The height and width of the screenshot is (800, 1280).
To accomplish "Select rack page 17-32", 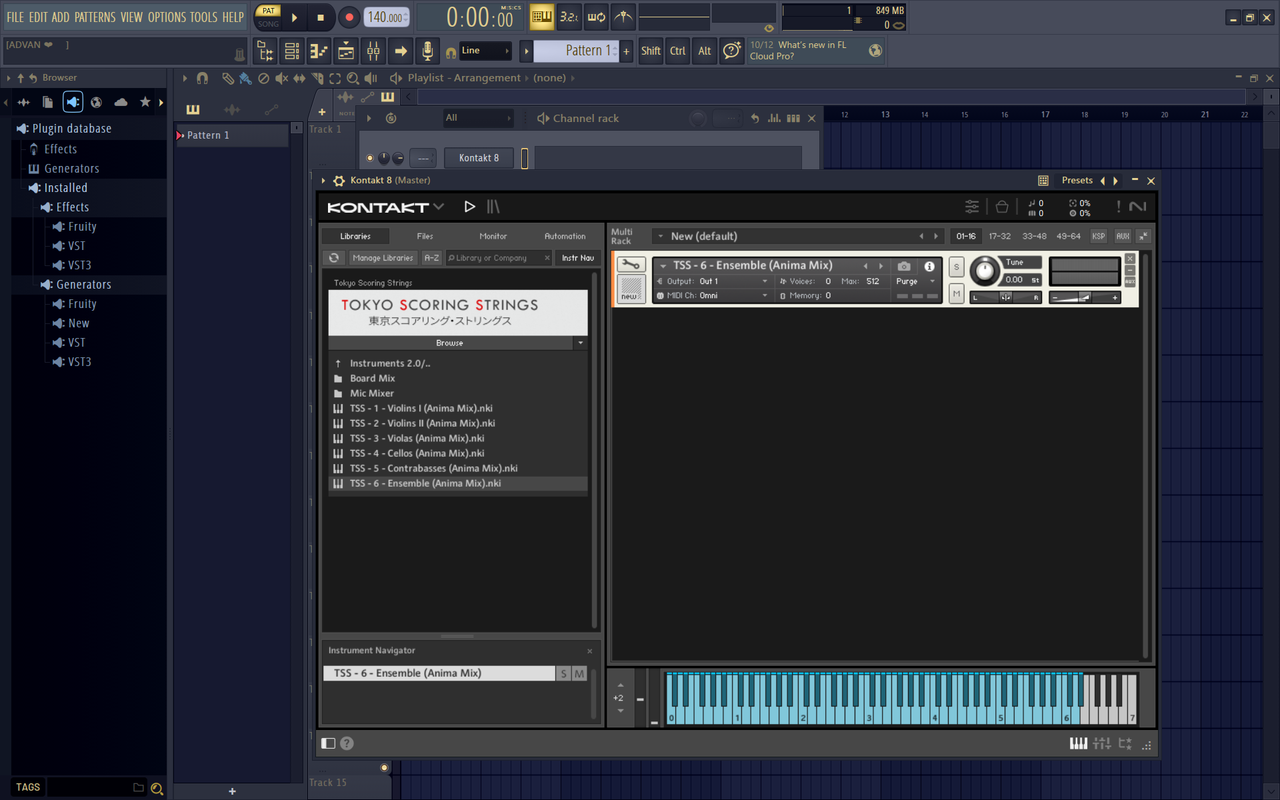I will point(1000,236).
